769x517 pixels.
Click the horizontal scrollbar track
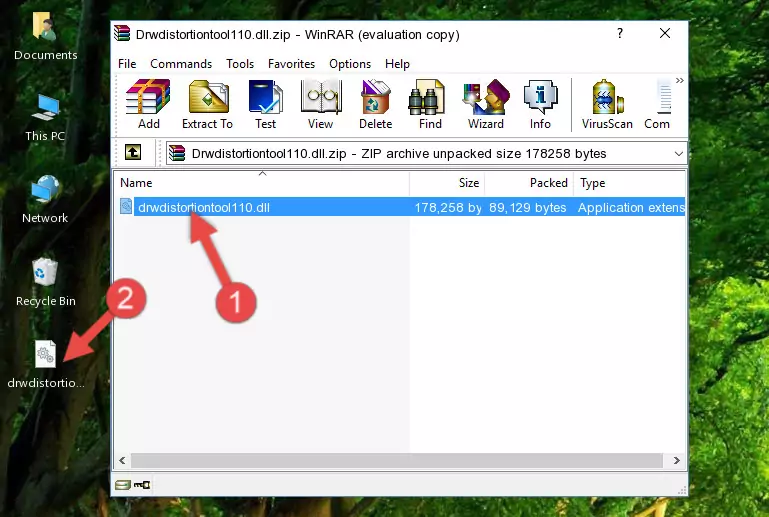click(397, 460)
